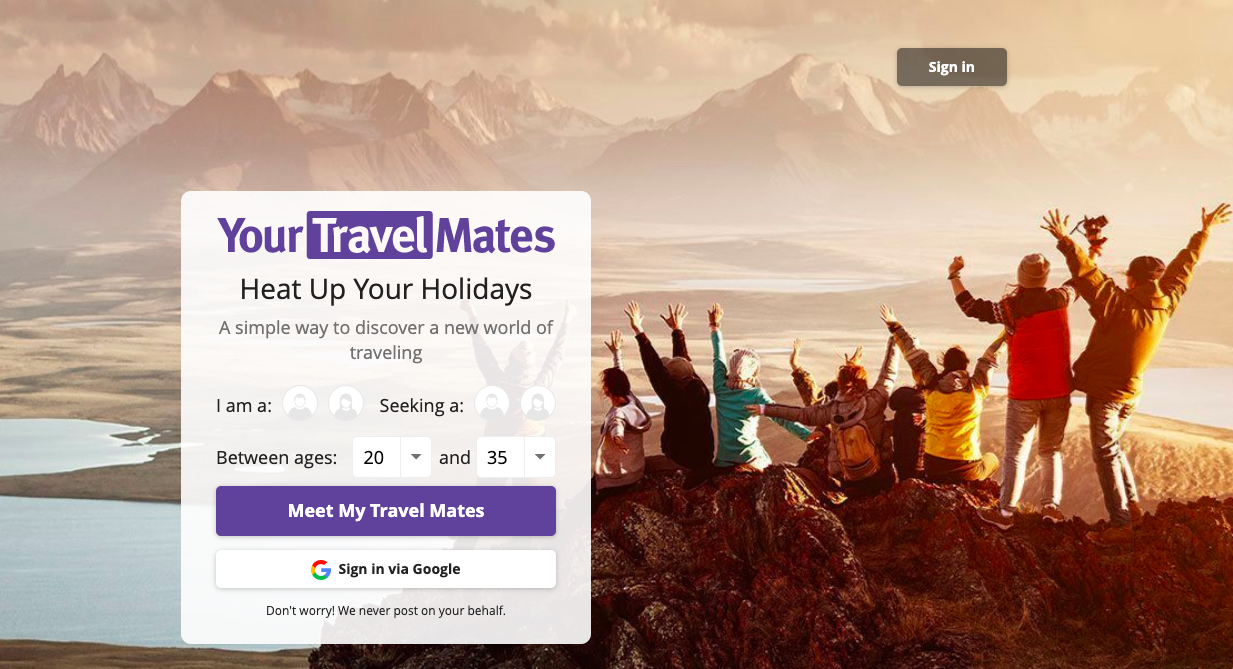The width and height of the screenshot is (1233, 669).
Task: Click the Google G logo icon
Action: coord(321,569)
